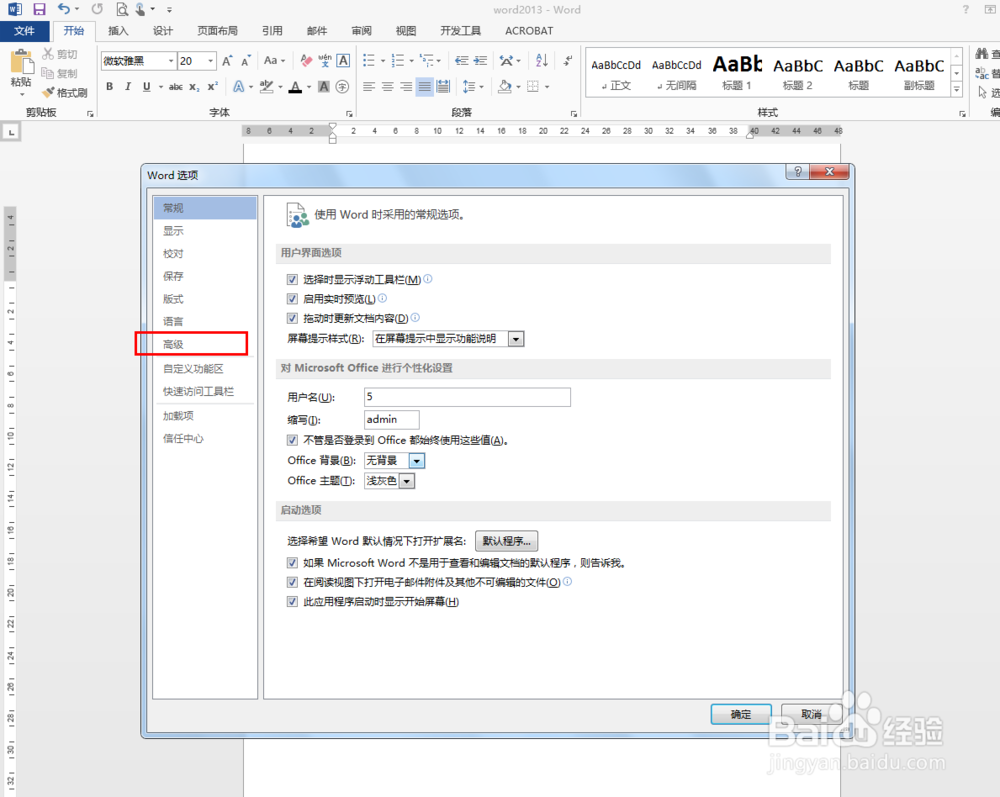Click the Sort A-Z icon

pos(541,61)
